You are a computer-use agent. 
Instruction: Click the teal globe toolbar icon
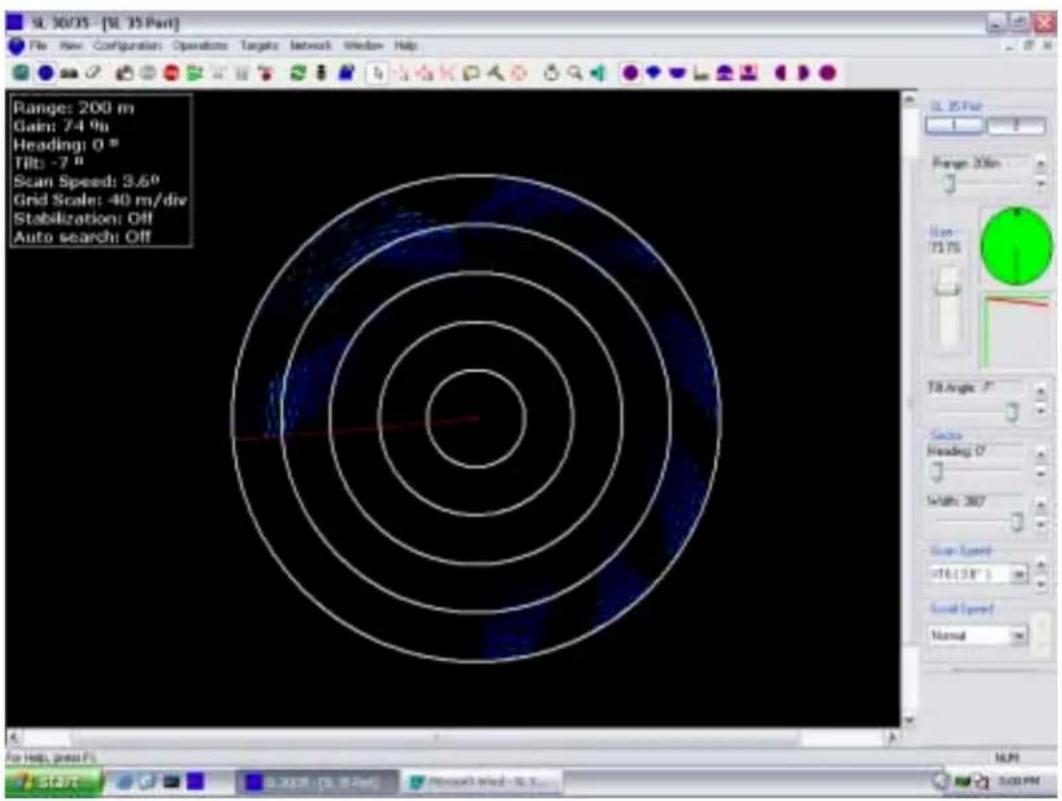(x=21, y=72)
